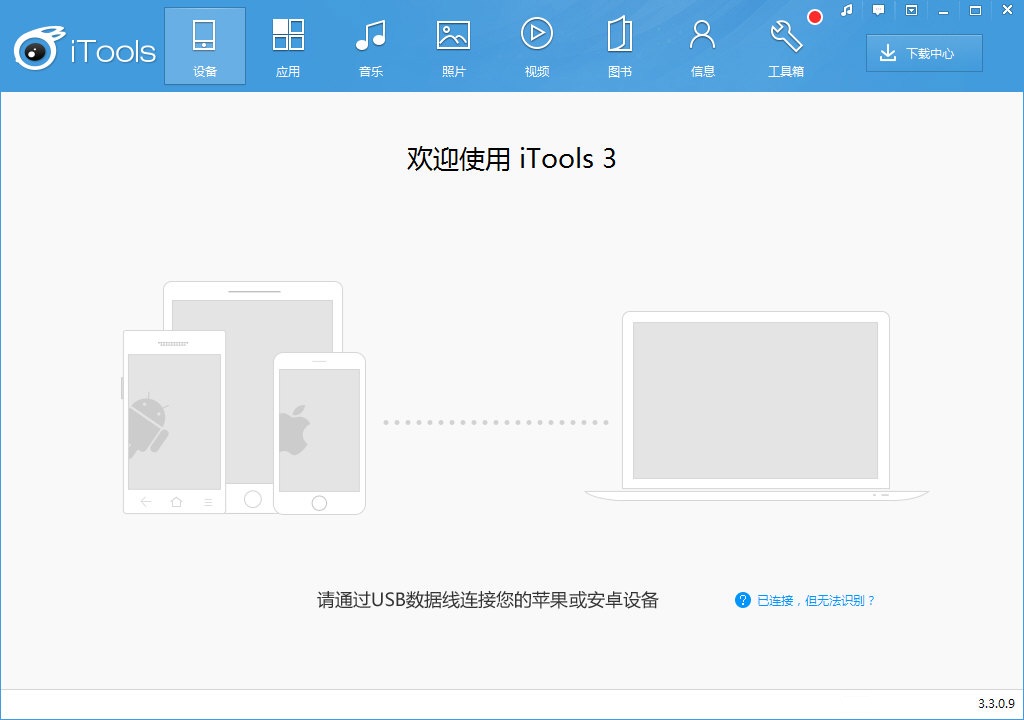Open the title bar dropdown menu icon
This screenshot has height=720, width=1024.
point(911,10)
